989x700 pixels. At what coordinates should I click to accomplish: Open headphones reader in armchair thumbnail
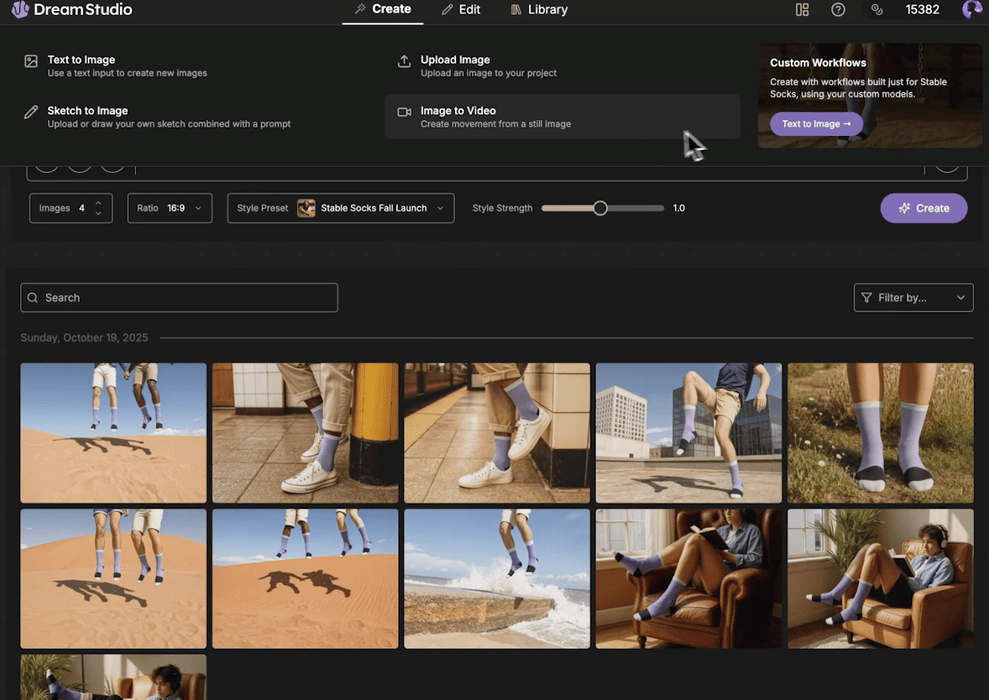click(x=881, y=579)
